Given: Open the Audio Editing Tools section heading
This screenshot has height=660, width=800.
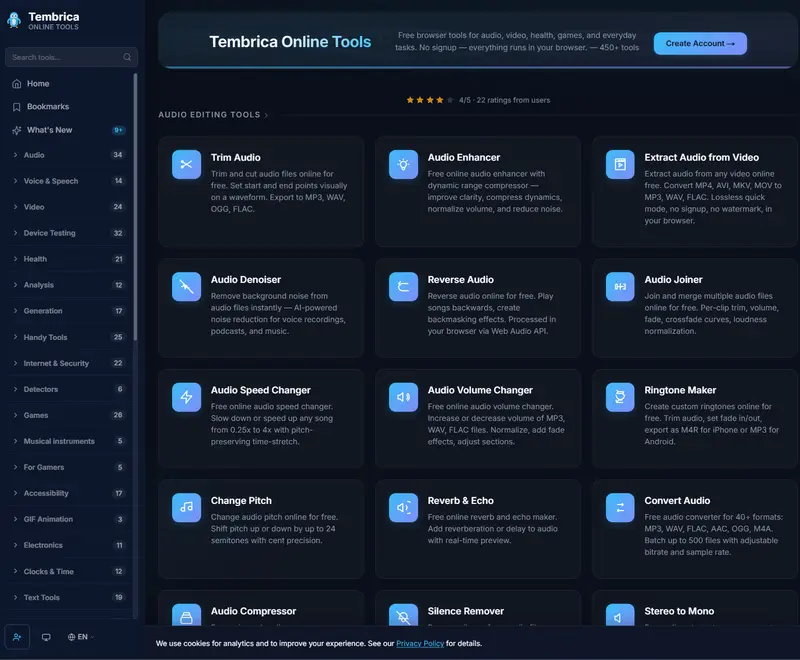Looking at the screenshot, I should [213, 115].
